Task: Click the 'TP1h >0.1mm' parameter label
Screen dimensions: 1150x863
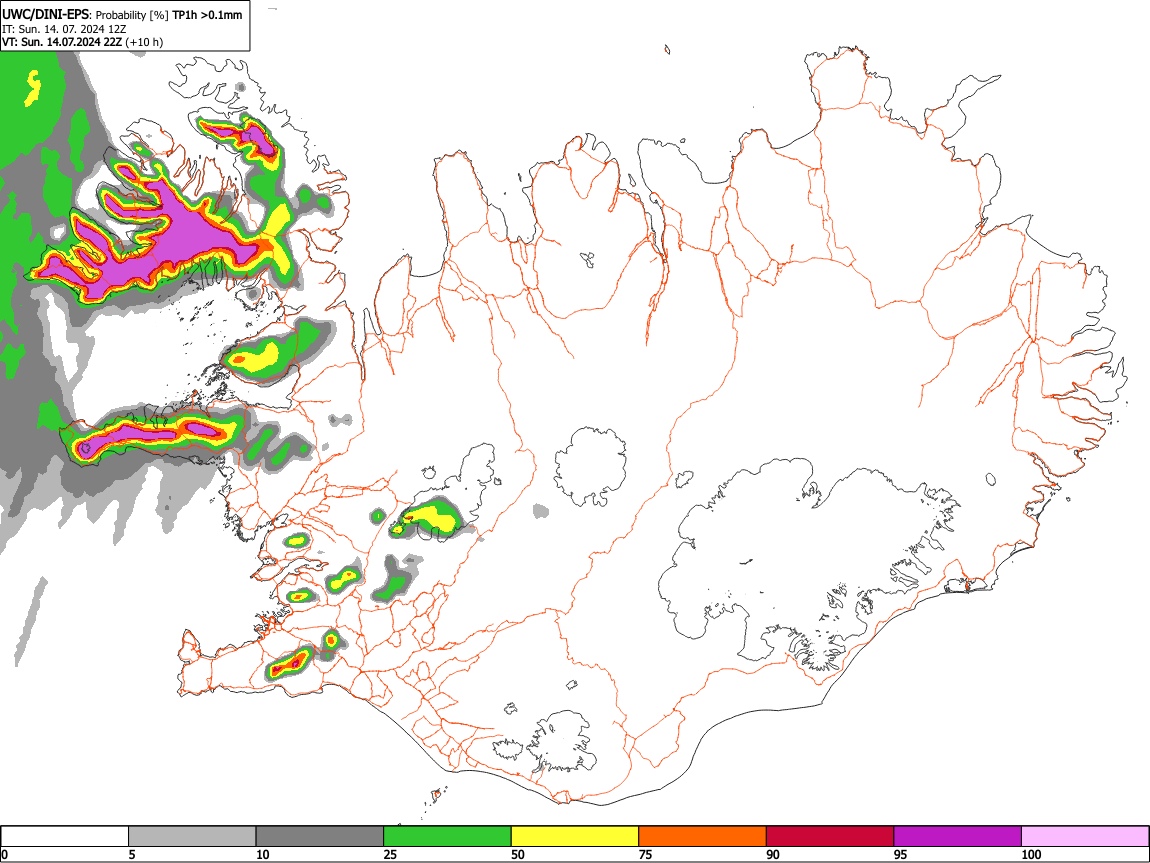Action: (x=207, y=15)
